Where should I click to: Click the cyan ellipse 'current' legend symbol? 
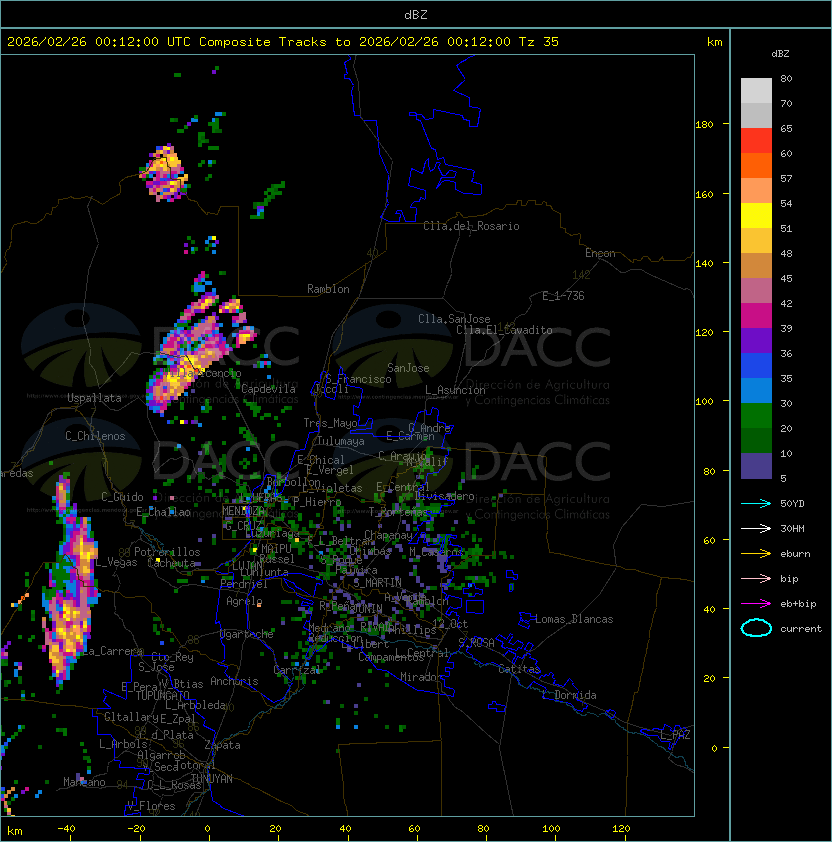tap(756, 628)
